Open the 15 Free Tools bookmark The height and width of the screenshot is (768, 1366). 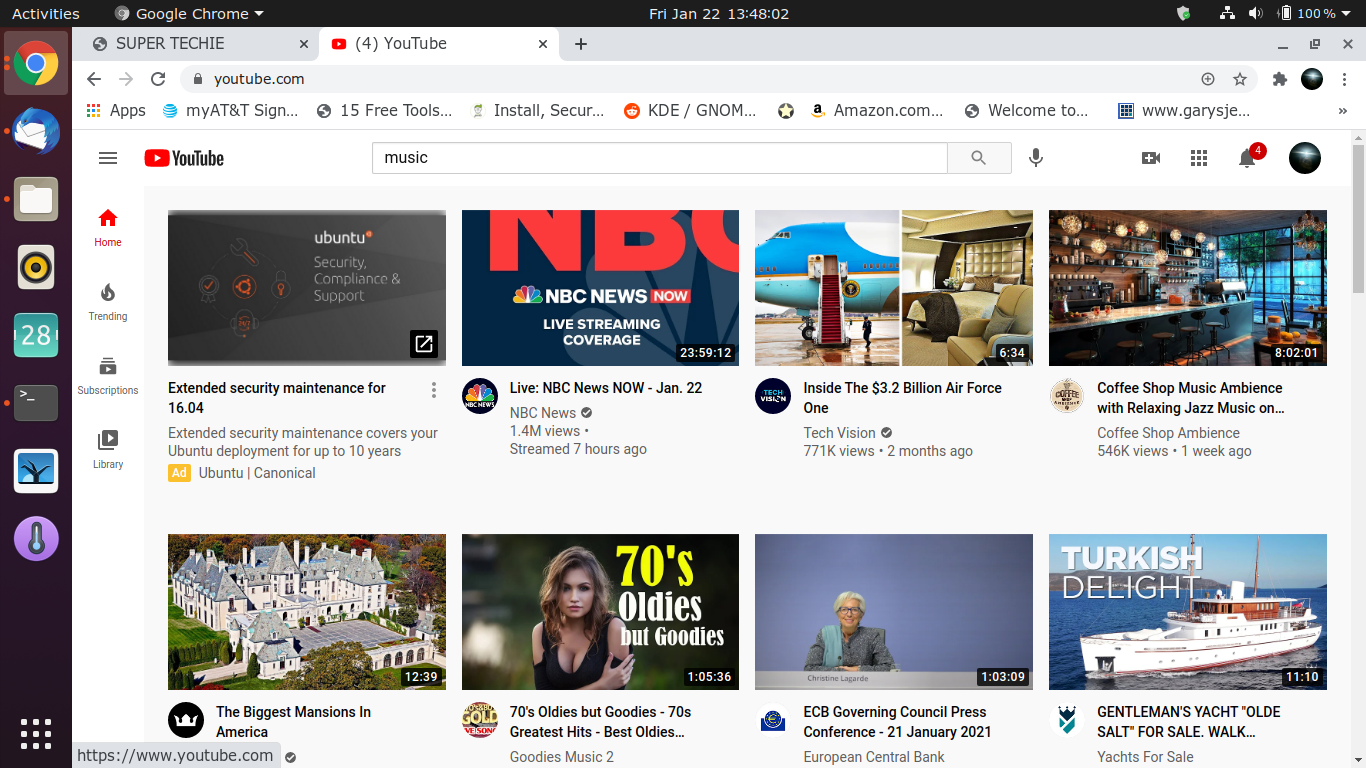pos(384,111)
